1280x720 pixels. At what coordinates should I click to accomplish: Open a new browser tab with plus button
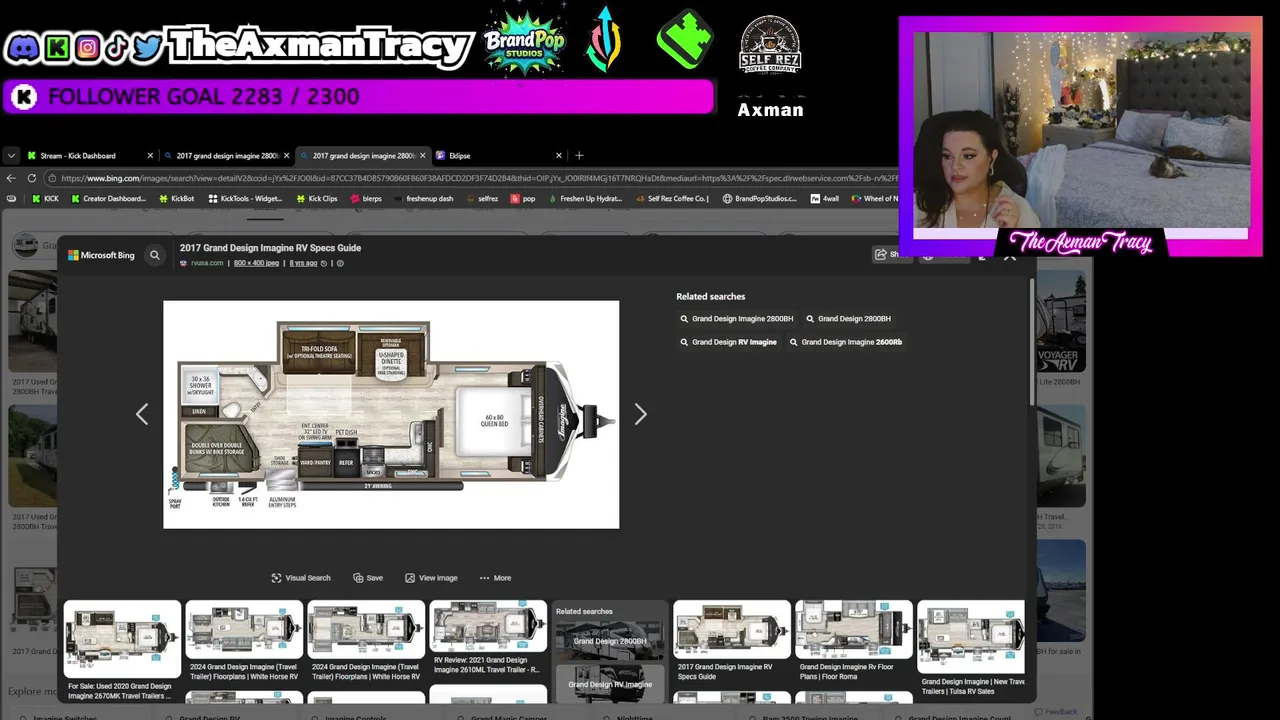(x=579, y=156)
